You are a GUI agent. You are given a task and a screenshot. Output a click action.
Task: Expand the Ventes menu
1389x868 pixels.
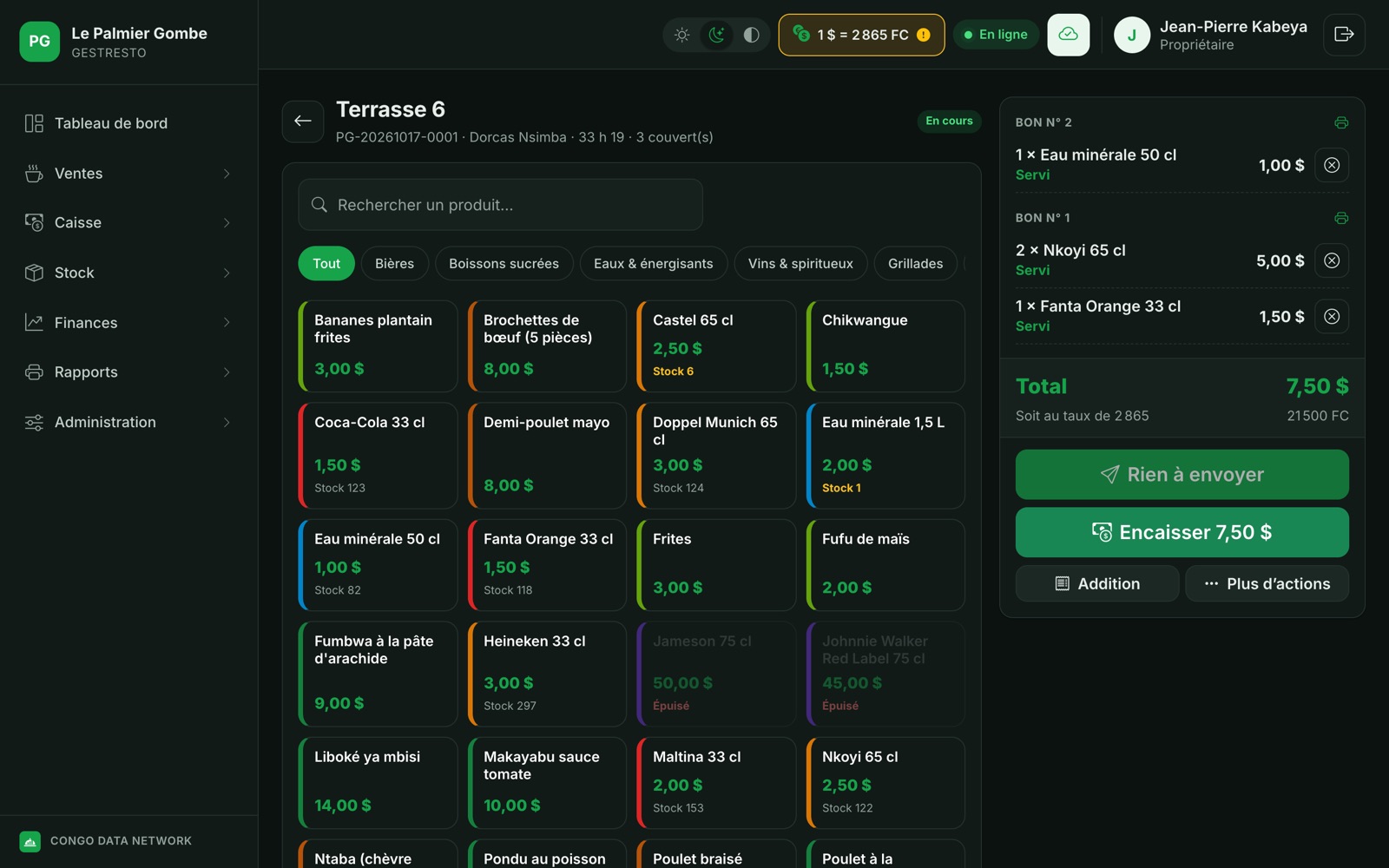tap(128, 174)
